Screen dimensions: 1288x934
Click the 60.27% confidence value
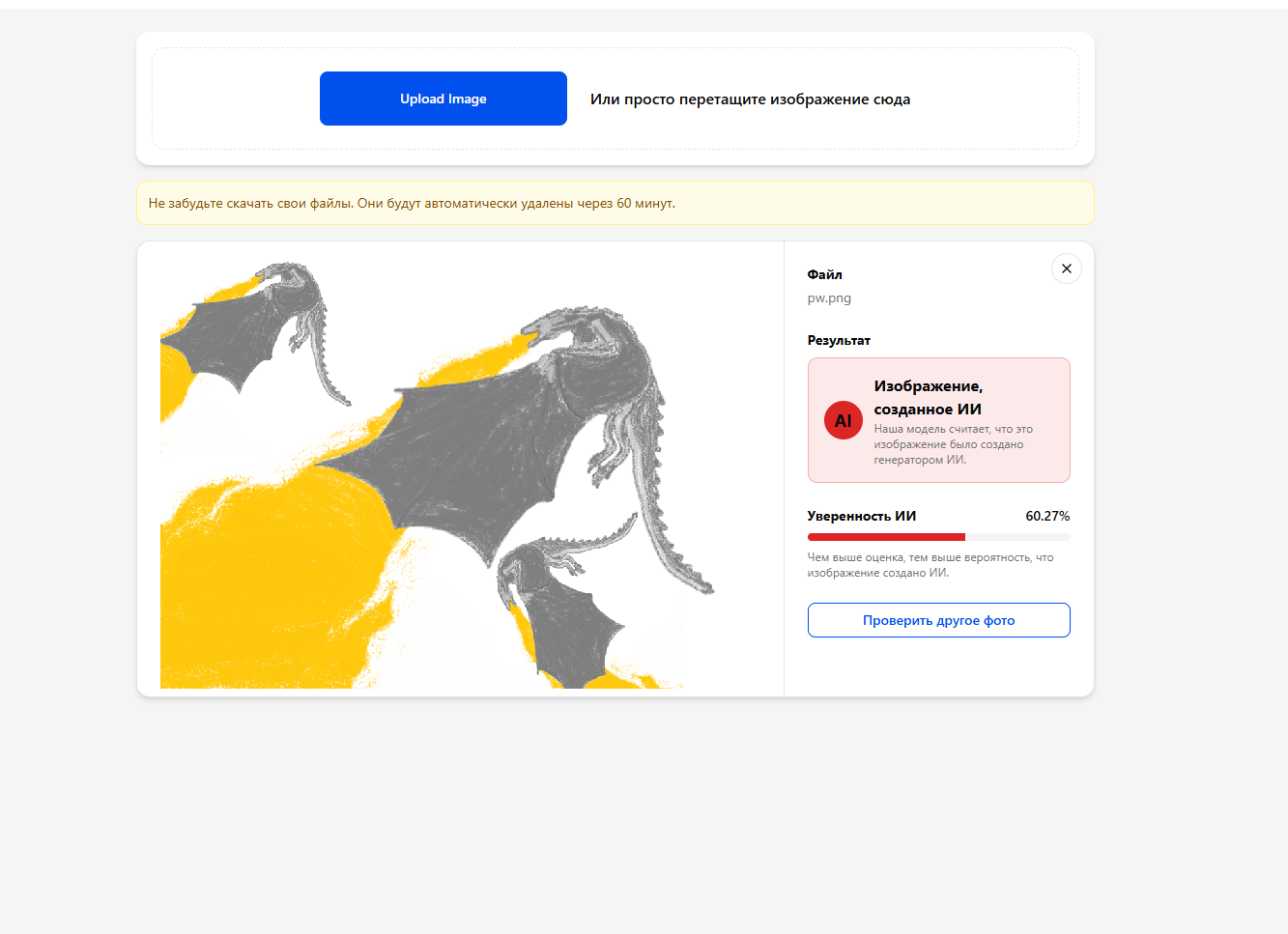click(1047, 516)
